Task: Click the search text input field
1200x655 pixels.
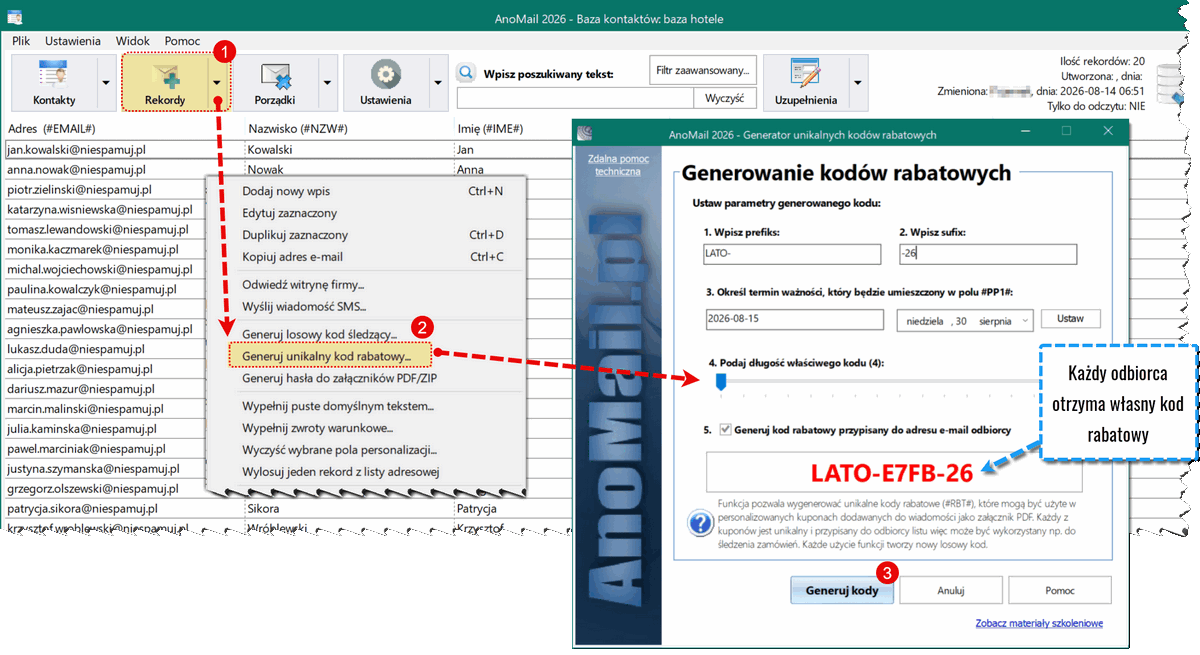Action: pyautogui.click(x=575, y=98)
